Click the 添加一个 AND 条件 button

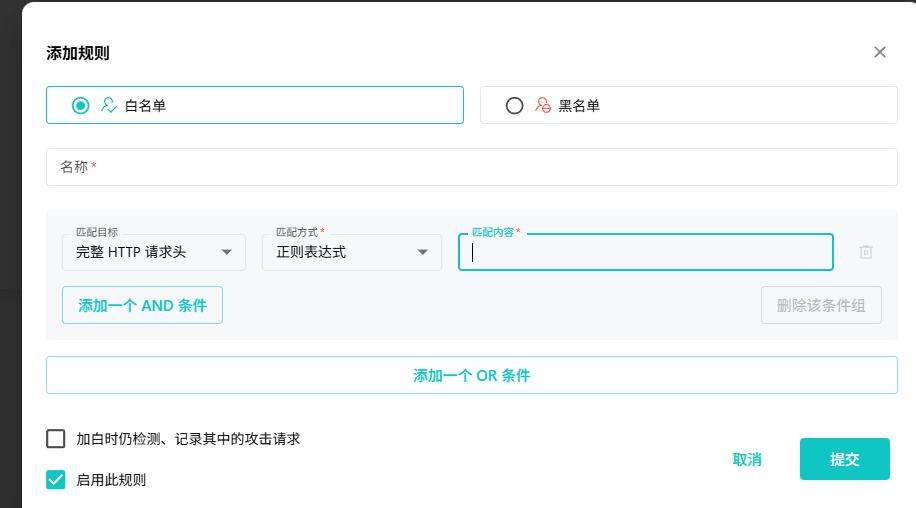coord(142,305)
